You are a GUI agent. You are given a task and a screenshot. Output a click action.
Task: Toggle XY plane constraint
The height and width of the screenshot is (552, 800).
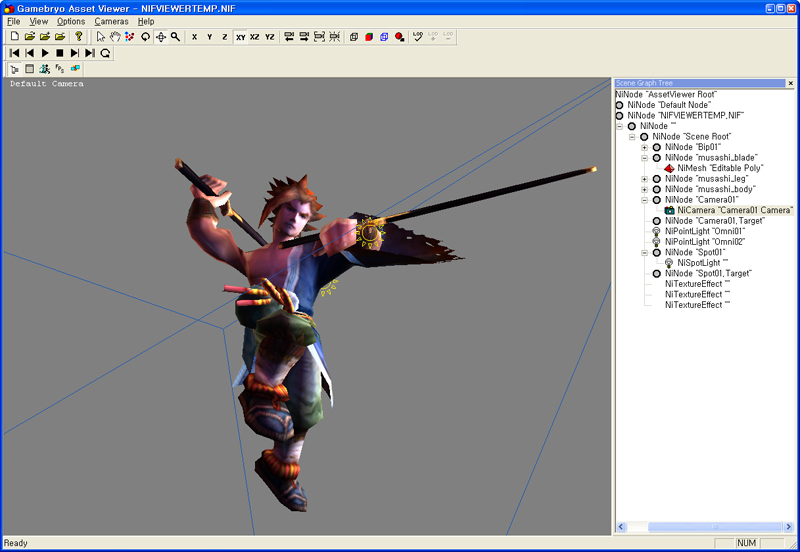click(x=240, y=37)
